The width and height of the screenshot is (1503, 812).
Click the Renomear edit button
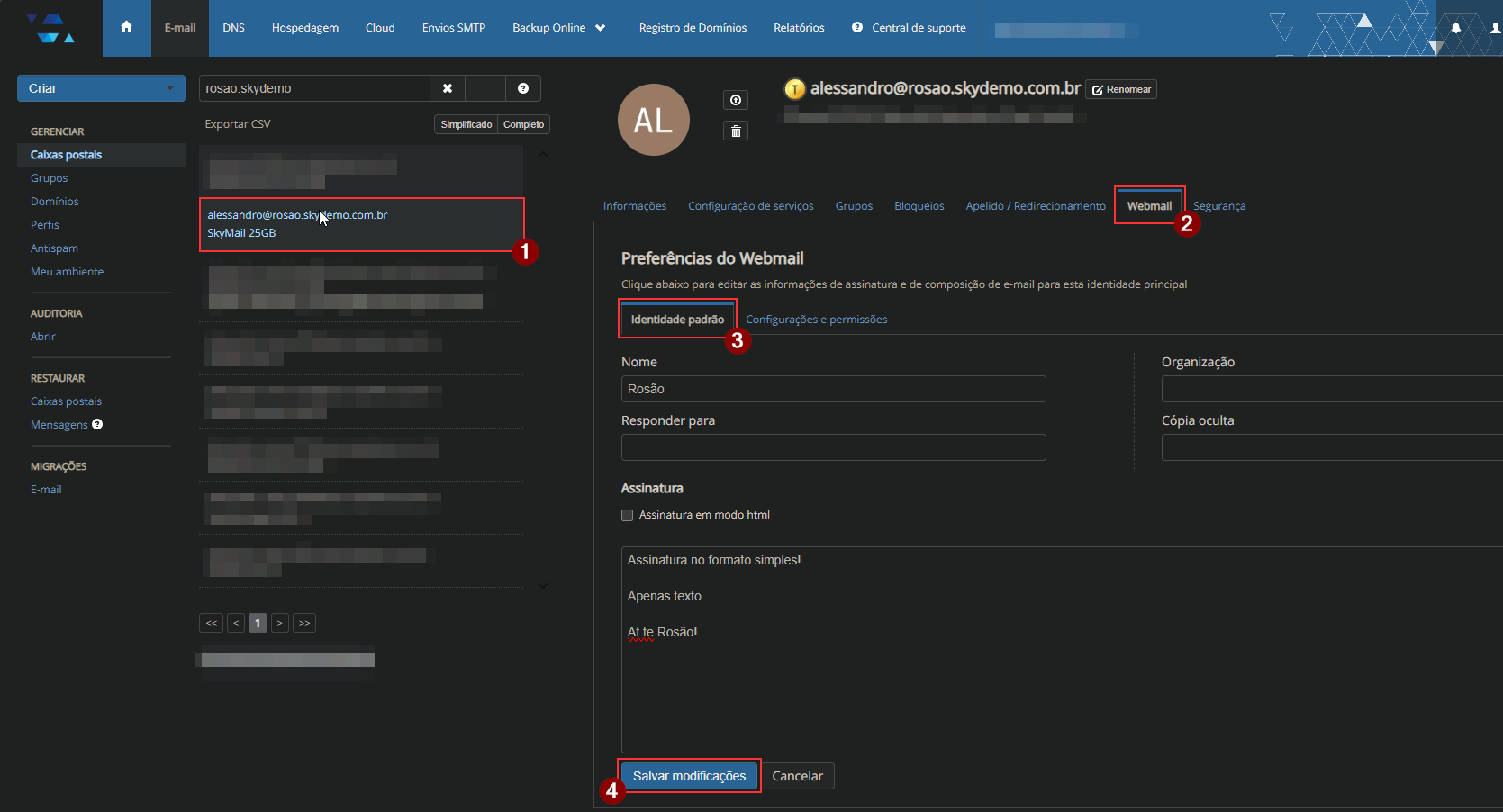click(1121, 89)
